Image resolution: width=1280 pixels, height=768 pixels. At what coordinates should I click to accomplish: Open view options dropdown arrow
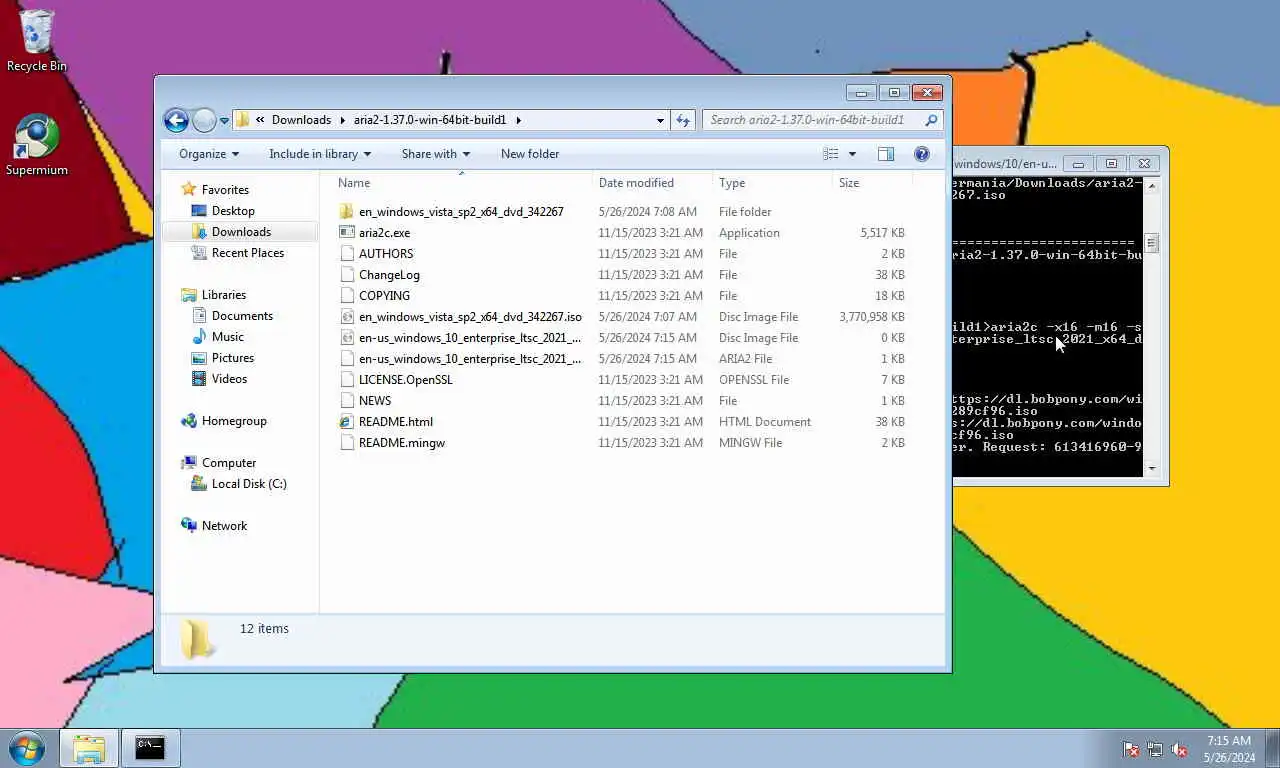point(852,154)
